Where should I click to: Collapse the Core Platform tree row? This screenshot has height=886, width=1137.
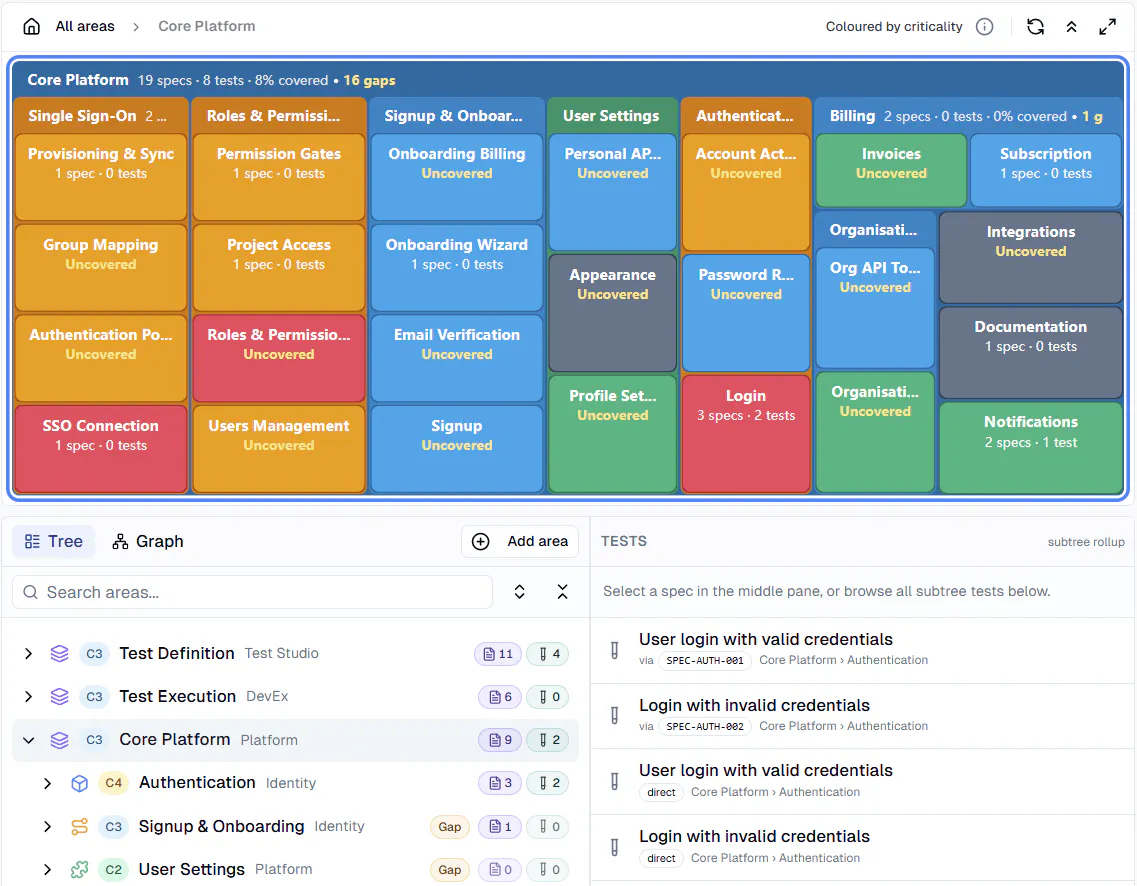[28, 740]
